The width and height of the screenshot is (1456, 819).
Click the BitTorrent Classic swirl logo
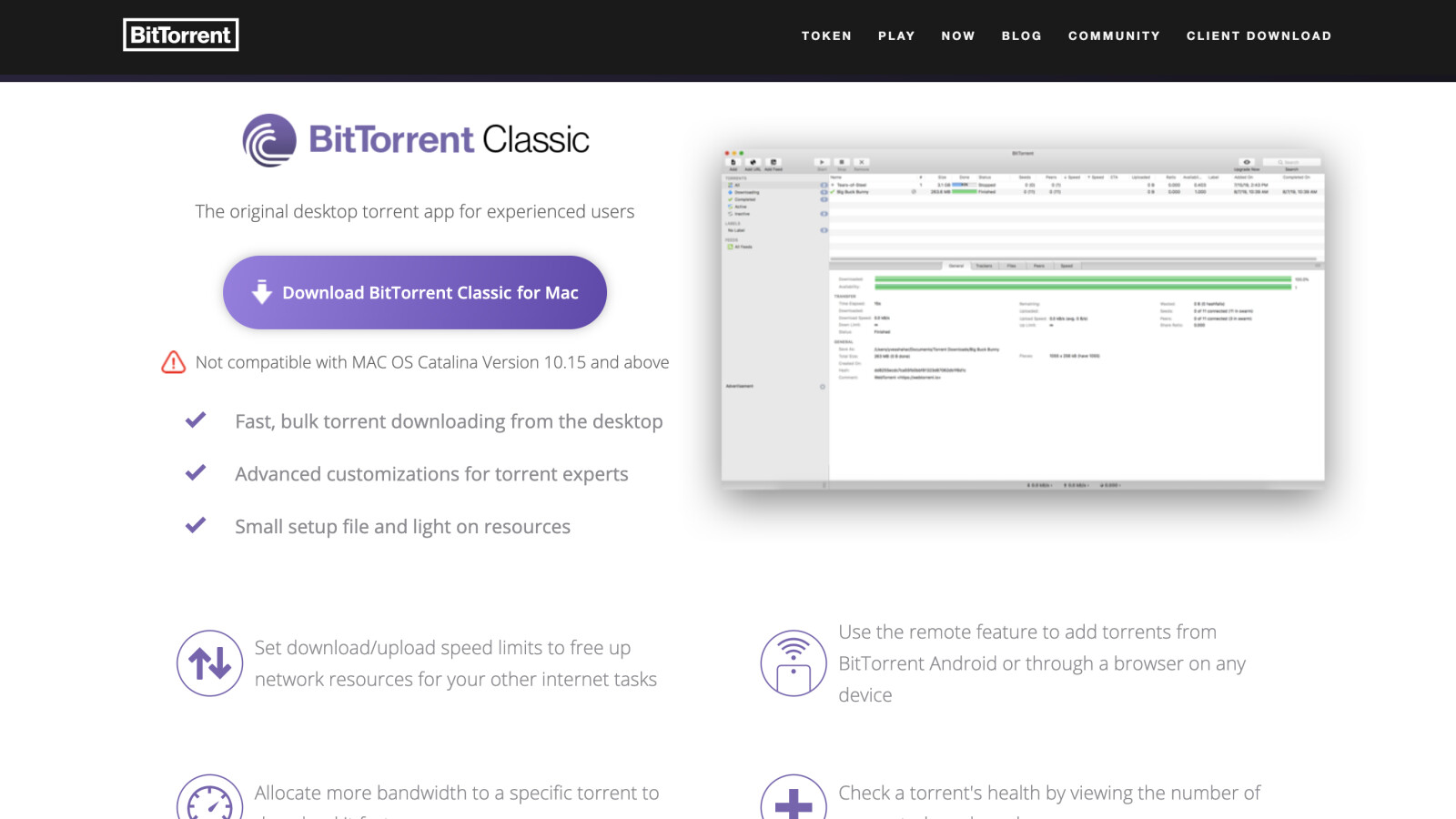[269, 140]
